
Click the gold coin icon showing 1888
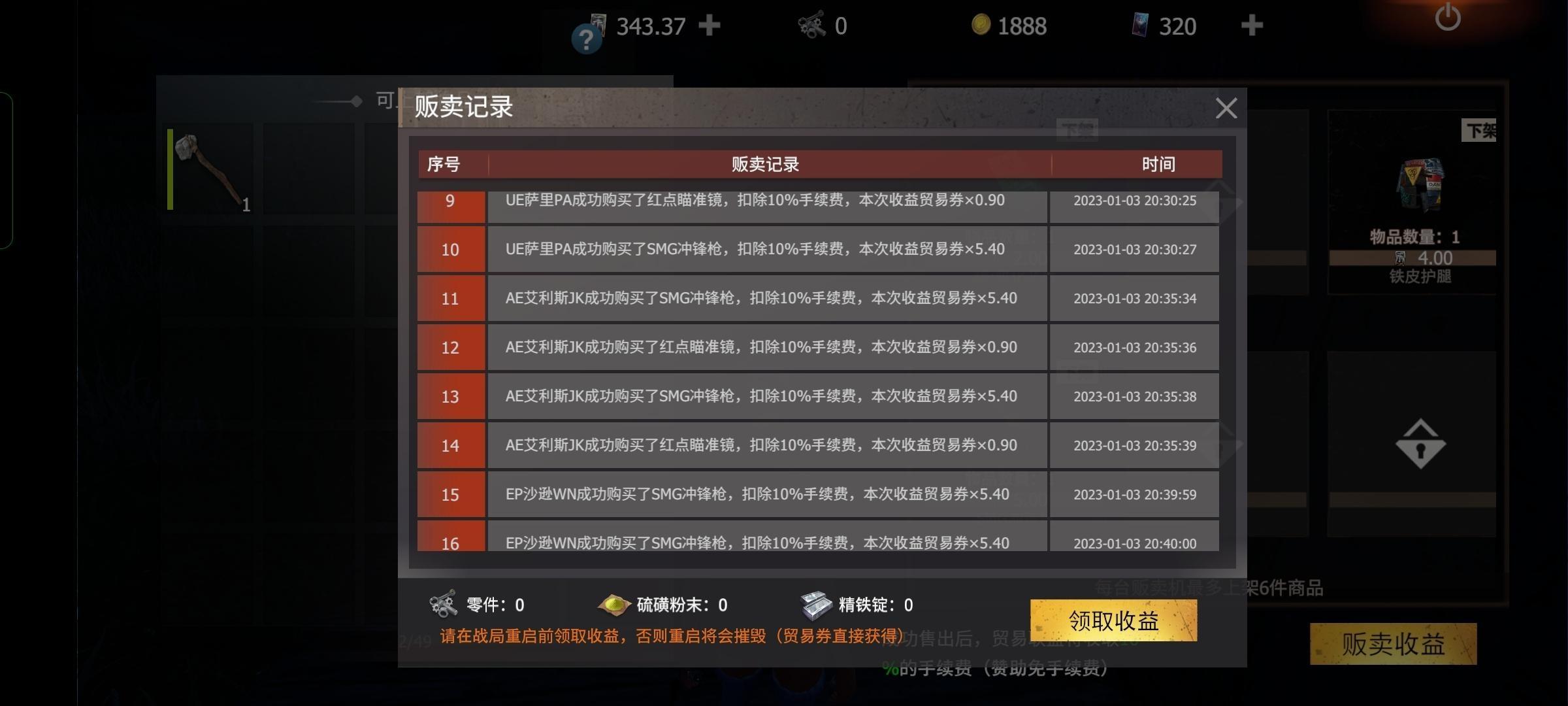coord(981,25)
